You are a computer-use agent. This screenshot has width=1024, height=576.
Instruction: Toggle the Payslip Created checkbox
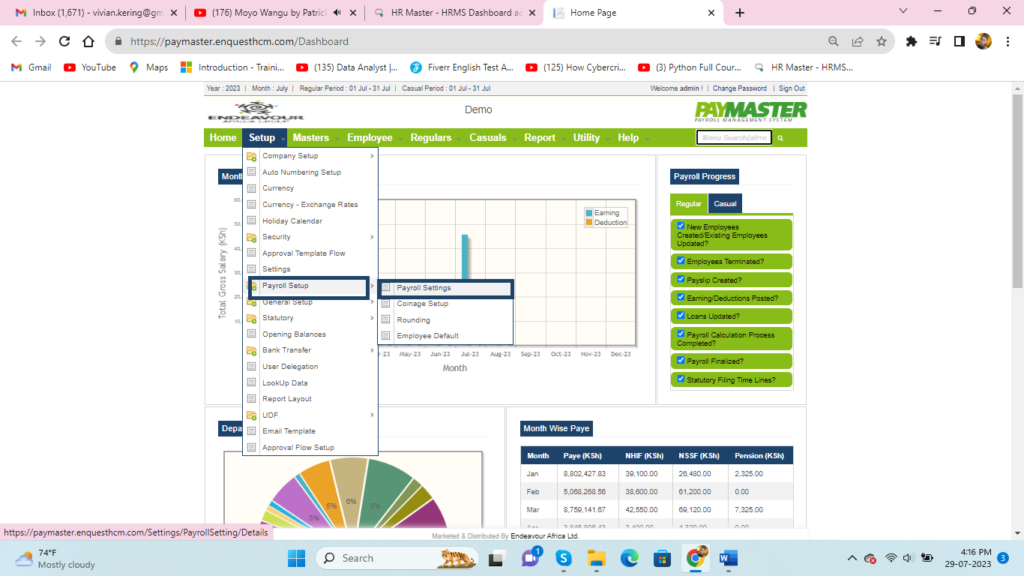tap(681, 279)
